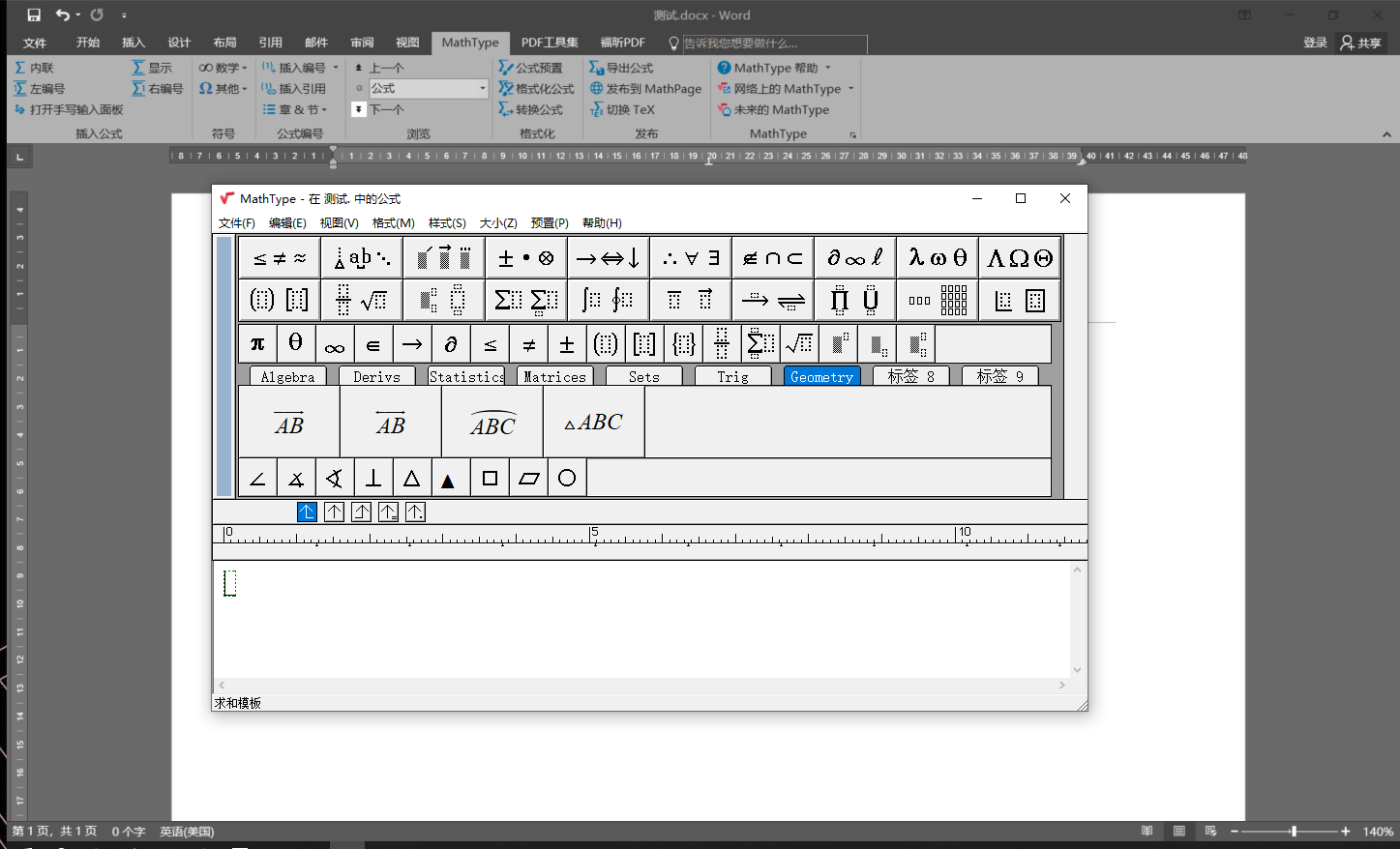
Task: Insert parallelogram symbol
Action: 528,478
